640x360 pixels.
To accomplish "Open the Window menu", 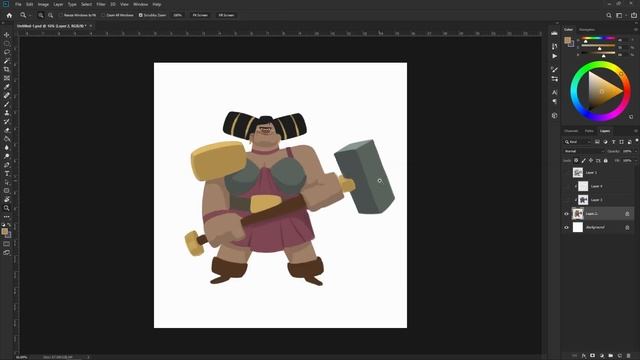I will tap(141, 4).
